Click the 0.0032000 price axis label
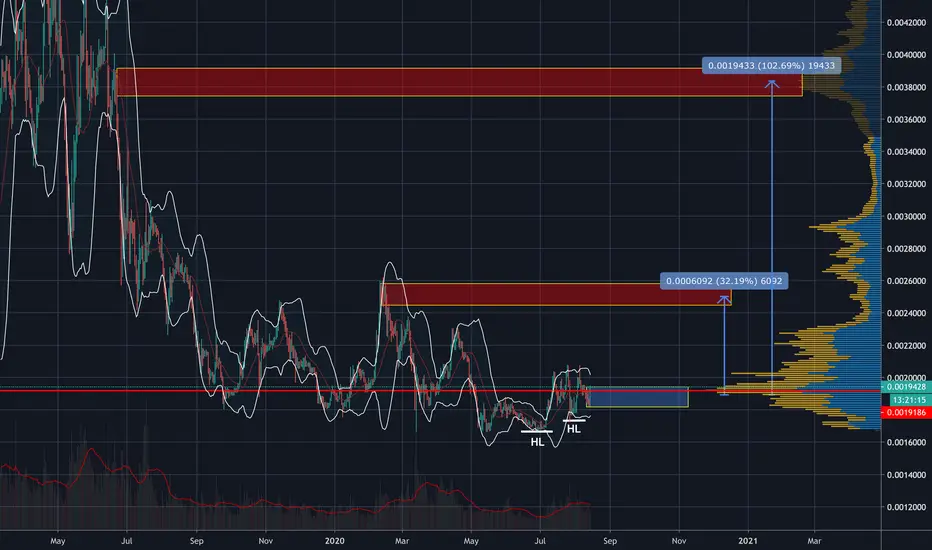Screen dimensions: 932x550 [x=906, y=184]
